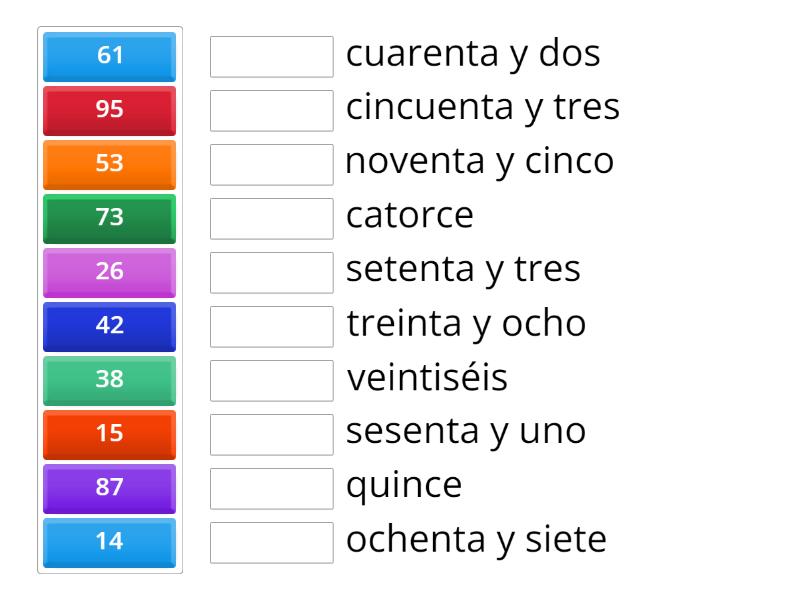Click the answer box beside veintiséis
This screenshot has width=800, height=600.
(x=271, y=380)
